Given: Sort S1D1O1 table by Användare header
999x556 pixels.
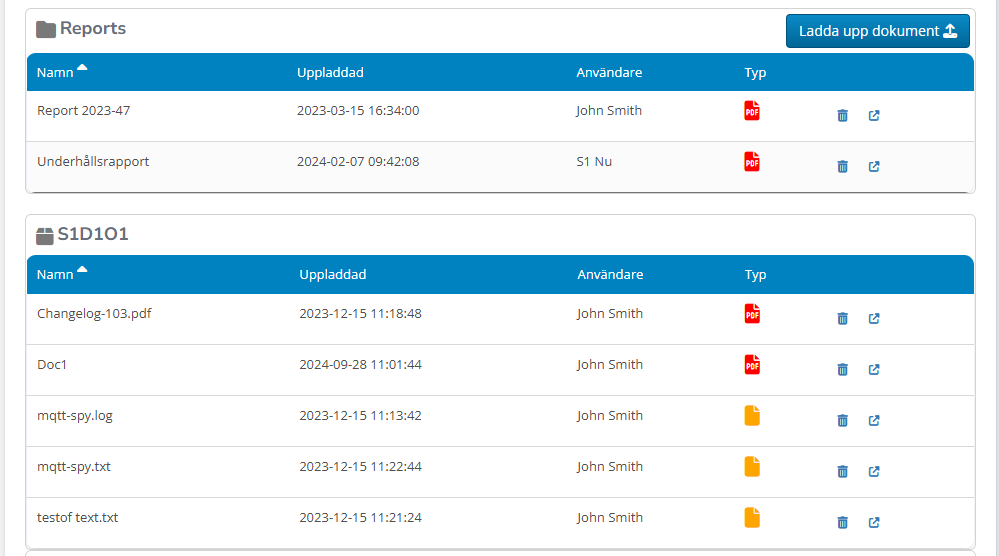Looking at the screenshot, I should pyautogui.click(x=610, y=274).
